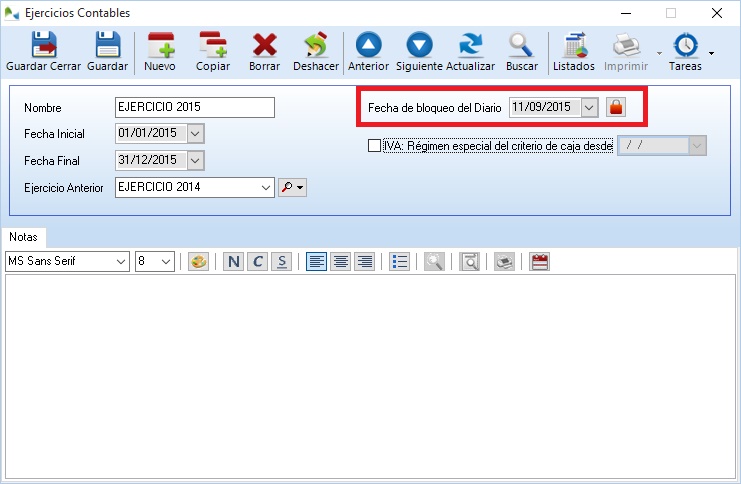Open the font size 8 dropdown

166,261
